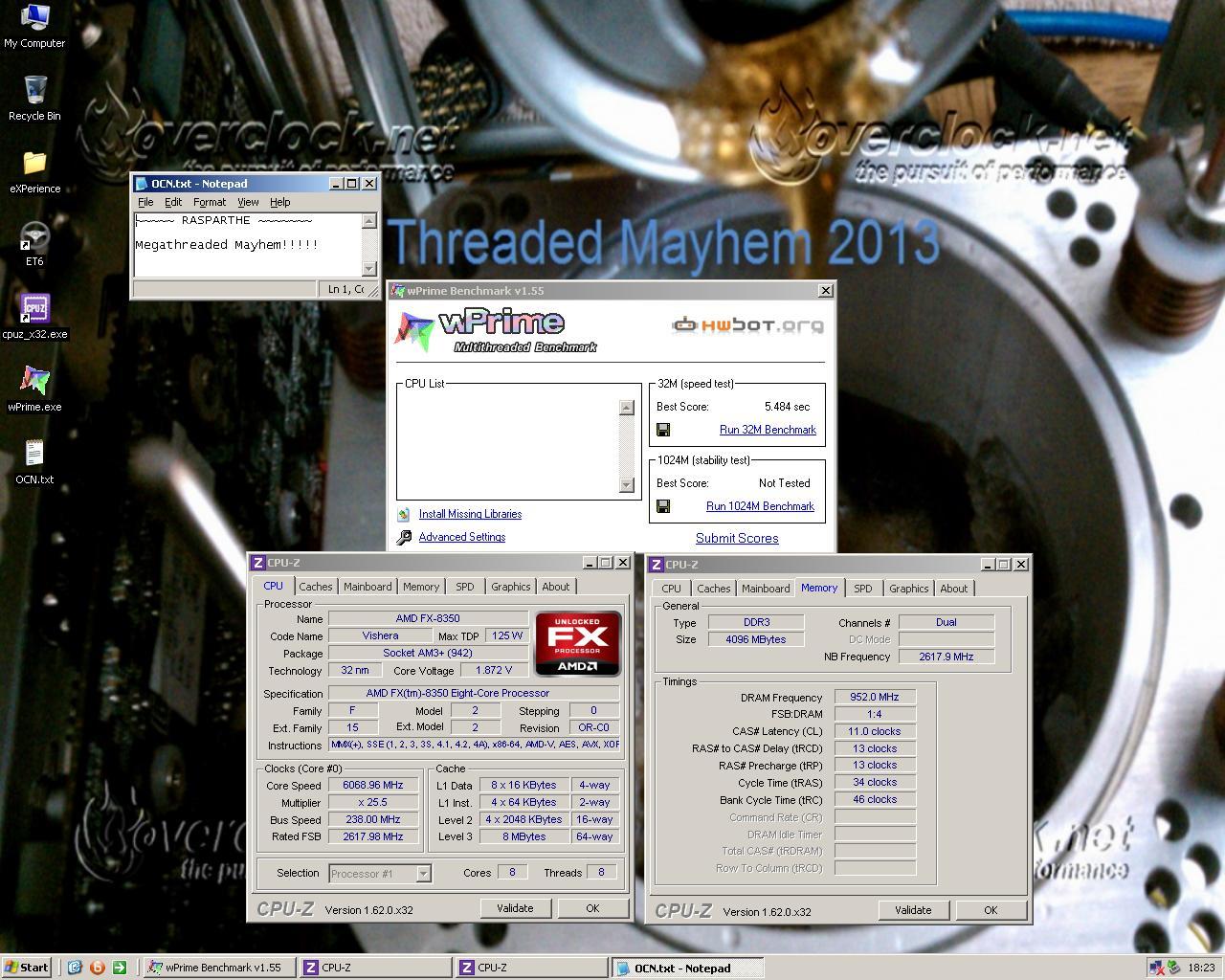The height and width of the screenshot is (980, 1225).
Task: Open Graphics tab in CPU-Z processor window
Action: (511, 587)
